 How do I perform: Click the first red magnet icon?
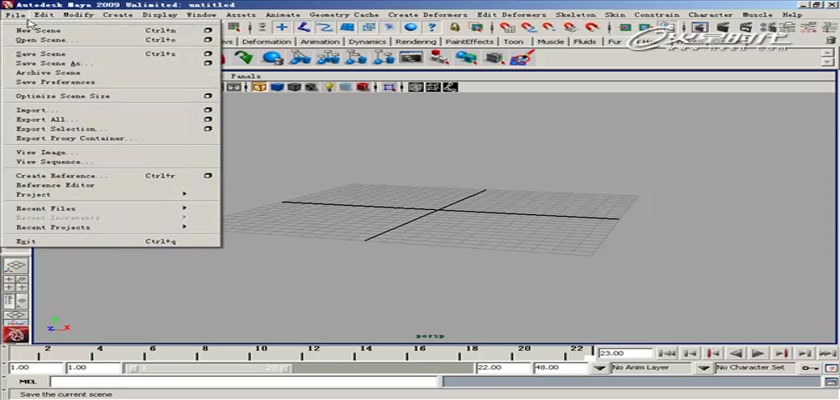pos(506,27)
